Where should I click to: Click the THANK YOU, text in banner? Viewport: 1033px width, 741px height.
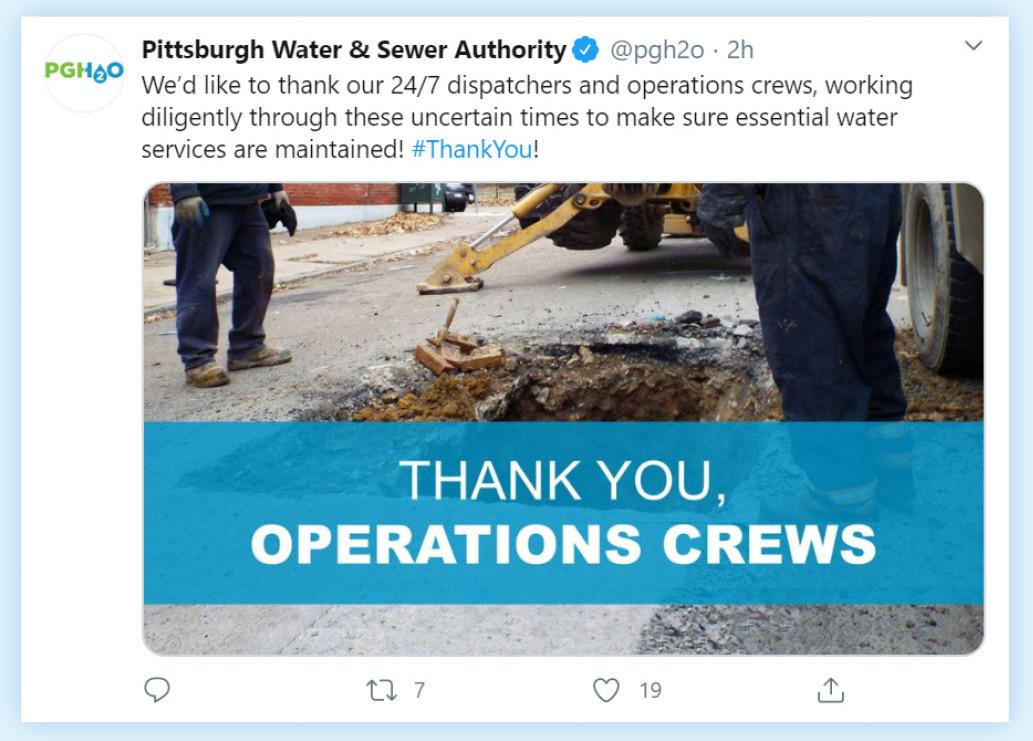click(563, 480)
